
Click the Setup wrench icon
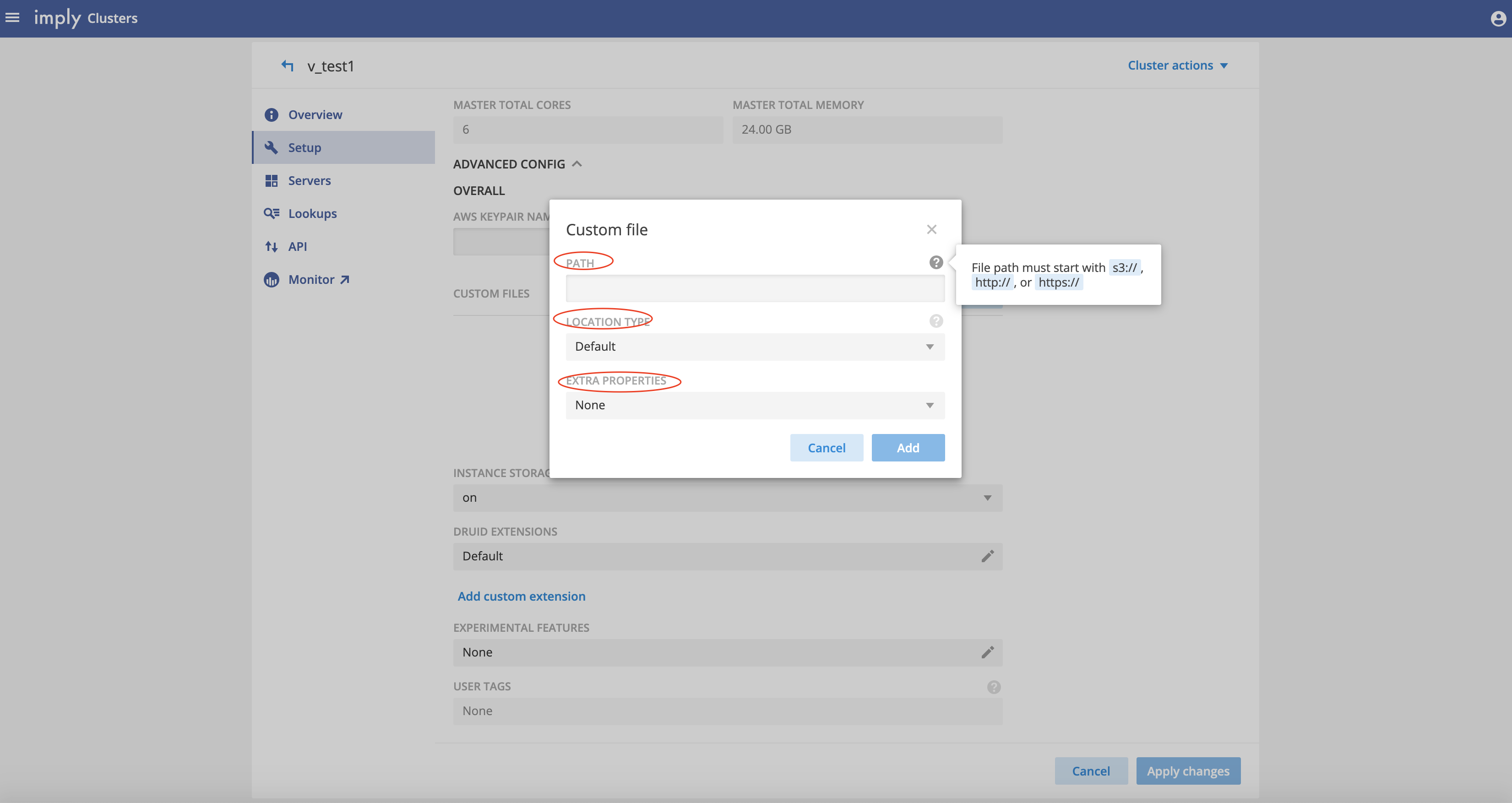coord(271,147)
